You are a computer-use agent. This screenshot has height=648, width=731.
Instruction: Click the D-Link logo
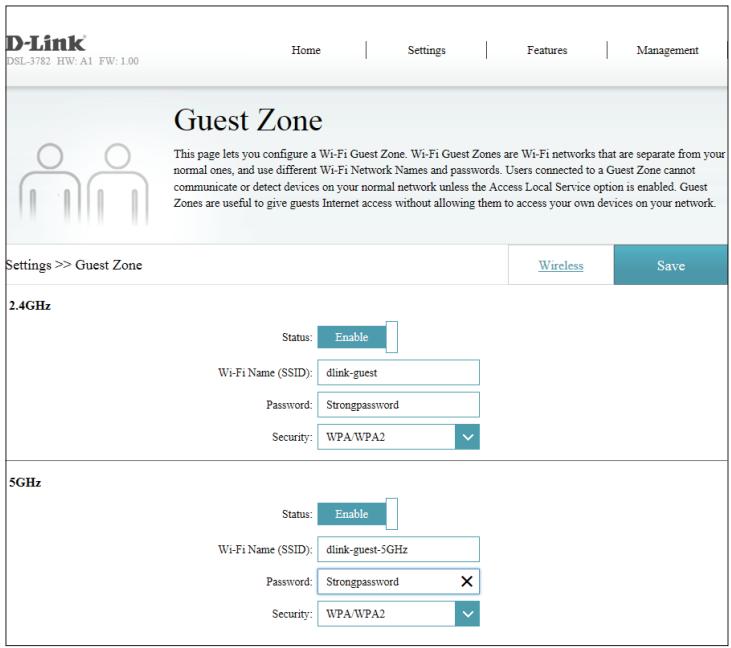(x=46, y=44)
